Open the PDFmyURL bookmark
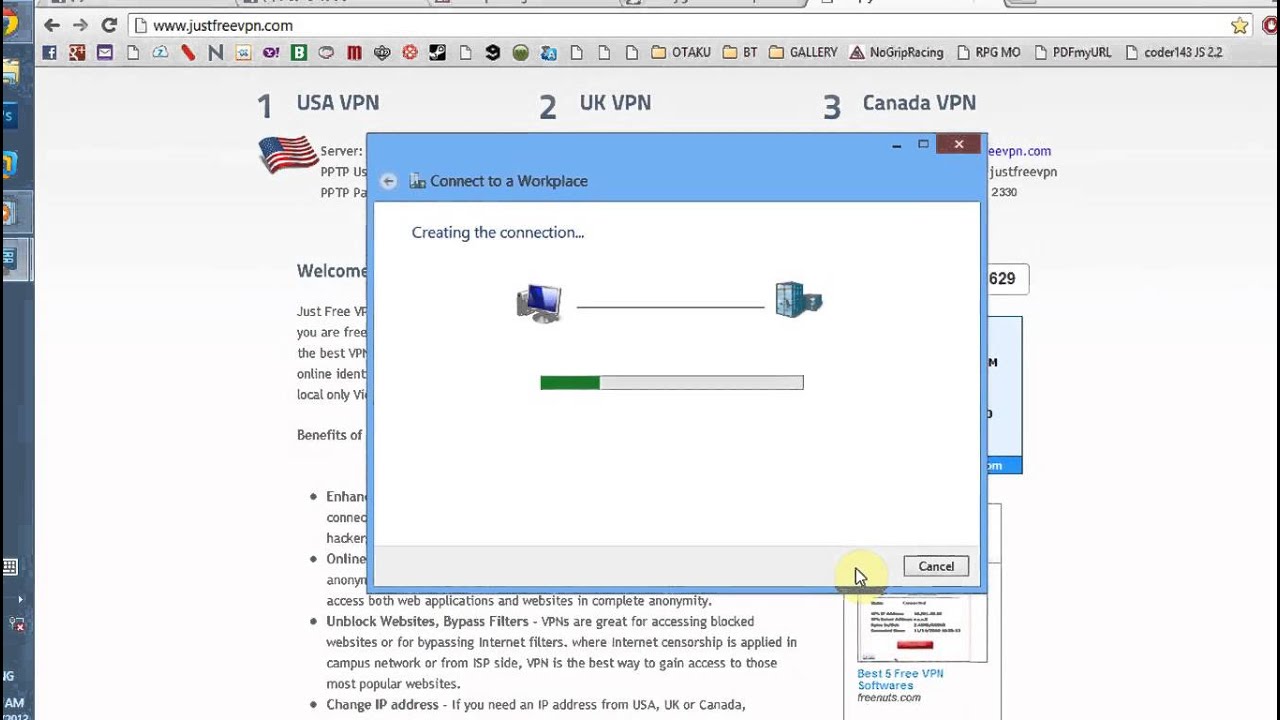This screenshot has height=720, width=1280. coord(1072,52)
